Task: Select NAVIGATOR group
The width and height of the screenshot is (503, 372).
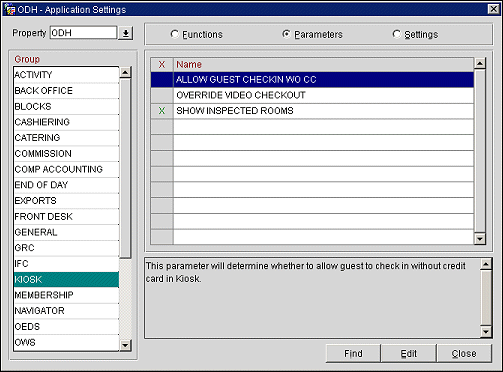Action: pyautogui.click(x=66, y=311)
